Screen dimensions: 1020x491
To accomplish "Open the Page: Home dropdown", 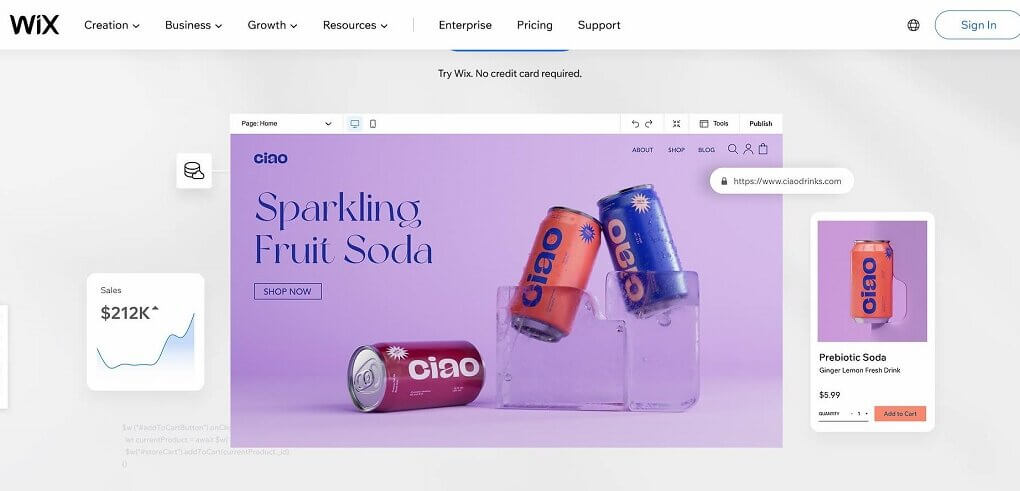I will tap(286, 124).
